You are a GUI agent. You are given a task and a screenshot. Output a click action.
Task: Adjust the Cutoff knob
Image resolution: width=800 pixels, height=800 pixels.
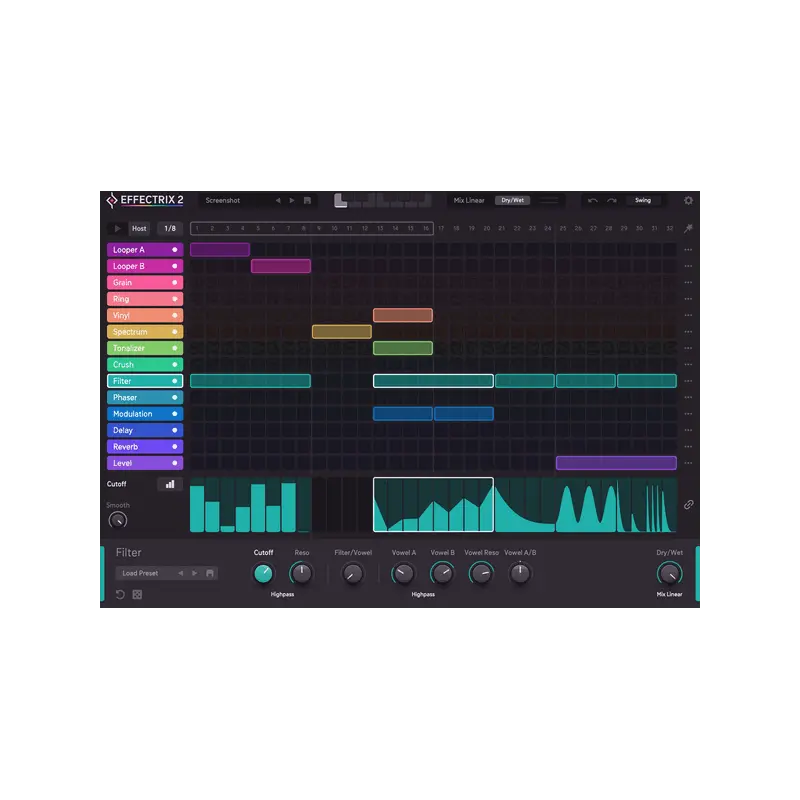[263, 573]
